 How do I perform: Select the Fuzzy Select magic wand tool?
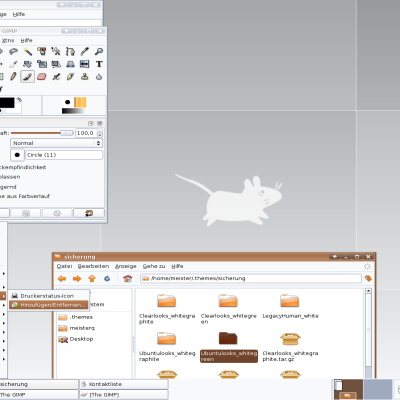28,51
